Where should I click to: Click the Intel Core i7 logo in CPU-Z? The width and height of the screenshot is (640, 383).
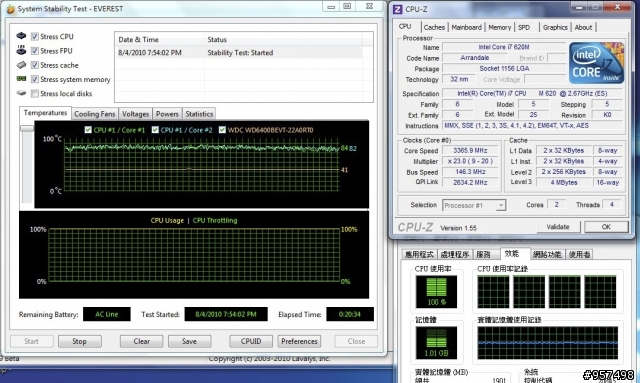coord(596,63)
